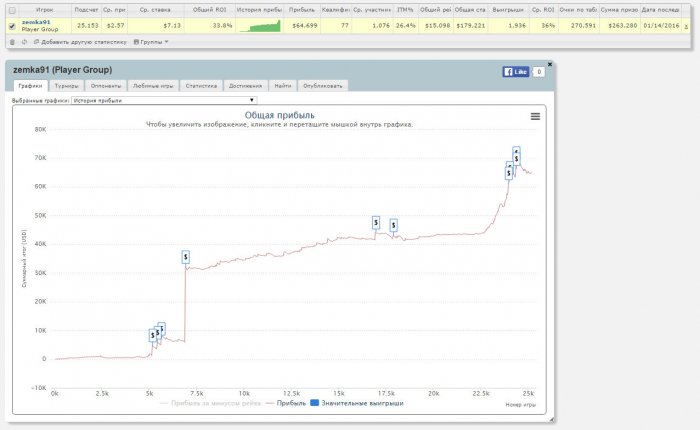Open the Достижения tab

point(246,86)
